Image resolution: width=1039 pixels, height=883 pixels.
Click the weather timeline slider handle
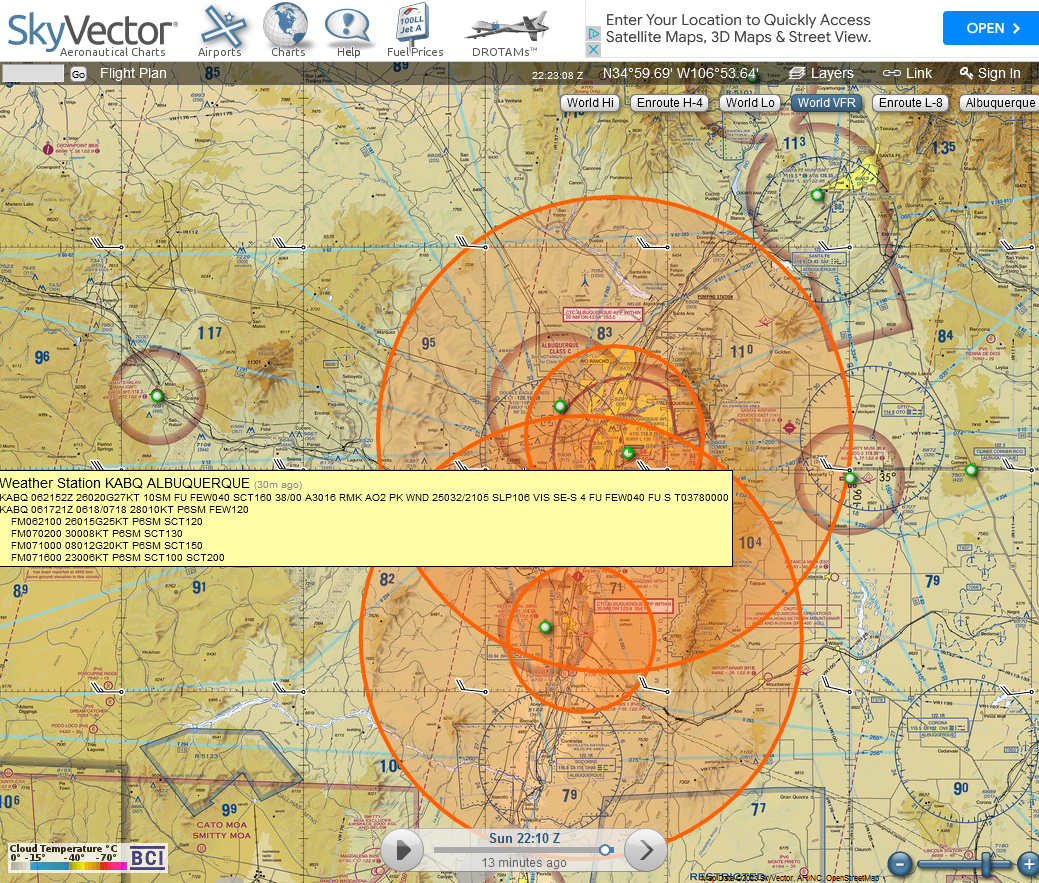pyautogui.click(x=605, y=850)
